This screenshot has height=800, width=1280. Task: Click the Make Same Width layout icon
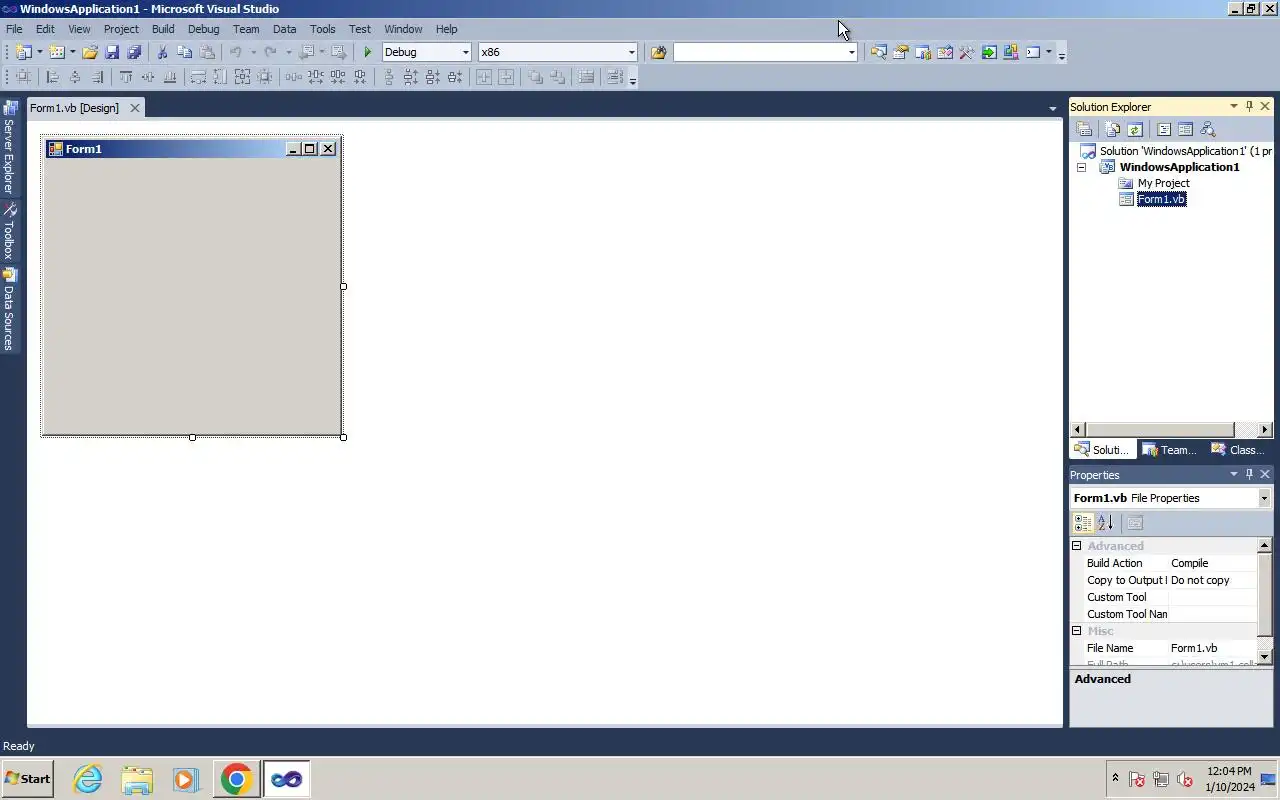click(x=198, y=77)
